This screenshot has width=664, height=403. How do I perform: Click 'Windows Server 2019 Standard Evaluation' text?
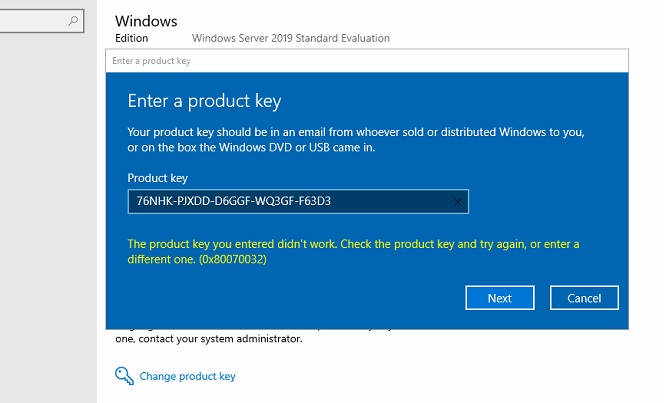(290, 38)
